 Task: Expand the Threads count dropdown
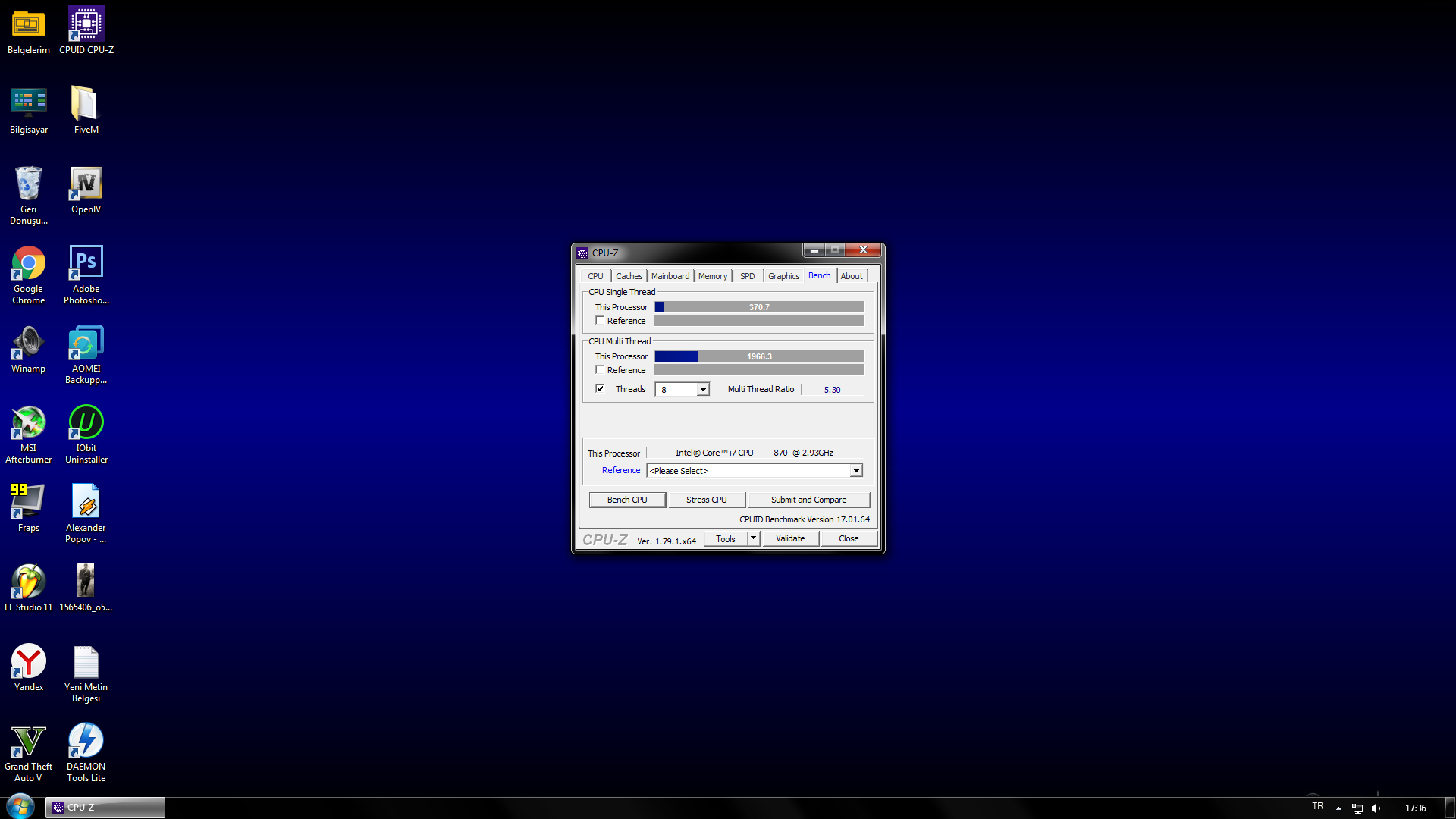coord(703,390)
